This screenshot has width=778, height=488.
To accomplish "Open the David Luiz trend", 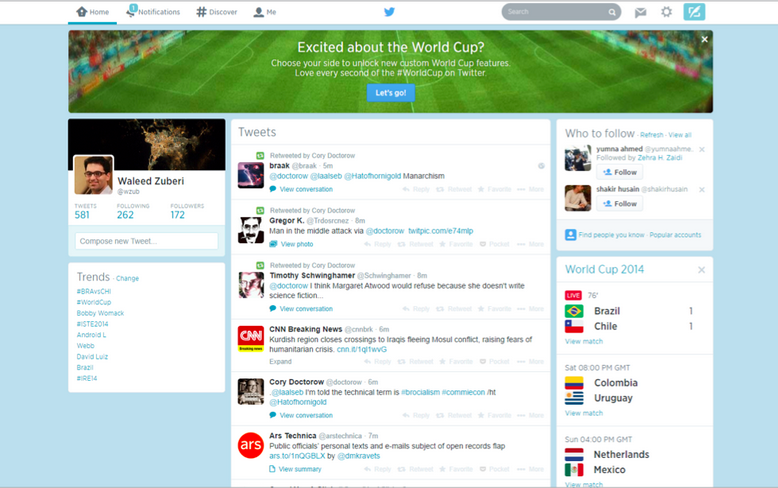I will [x=92, y=357].
